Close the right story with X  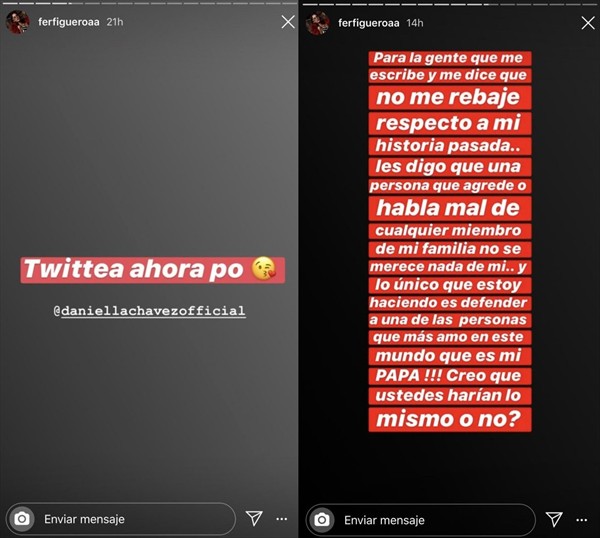(588, 23)
